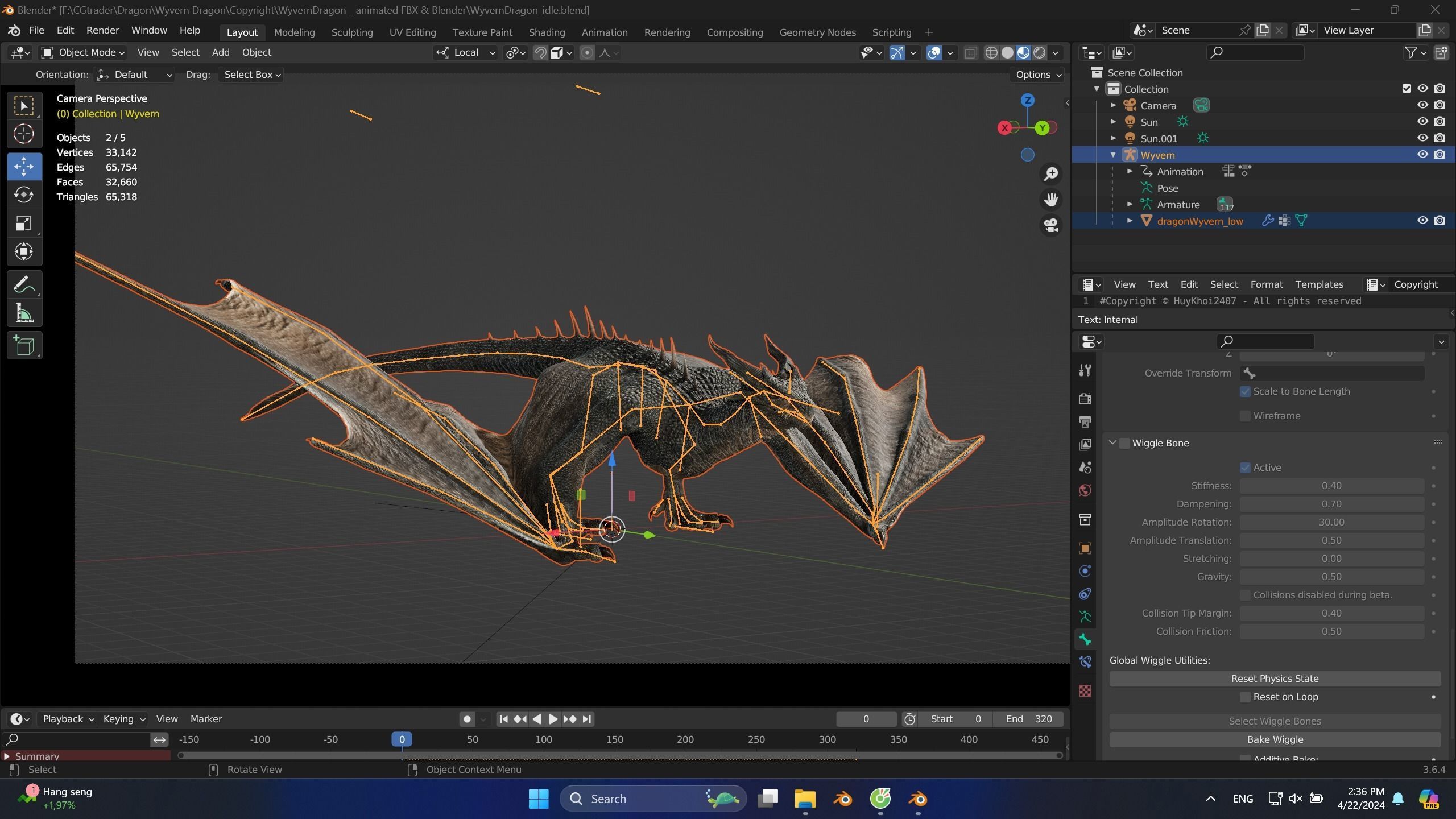
Task: Click the Stiffness value field
Action: pyautogui.click(x=1331, y=486)
